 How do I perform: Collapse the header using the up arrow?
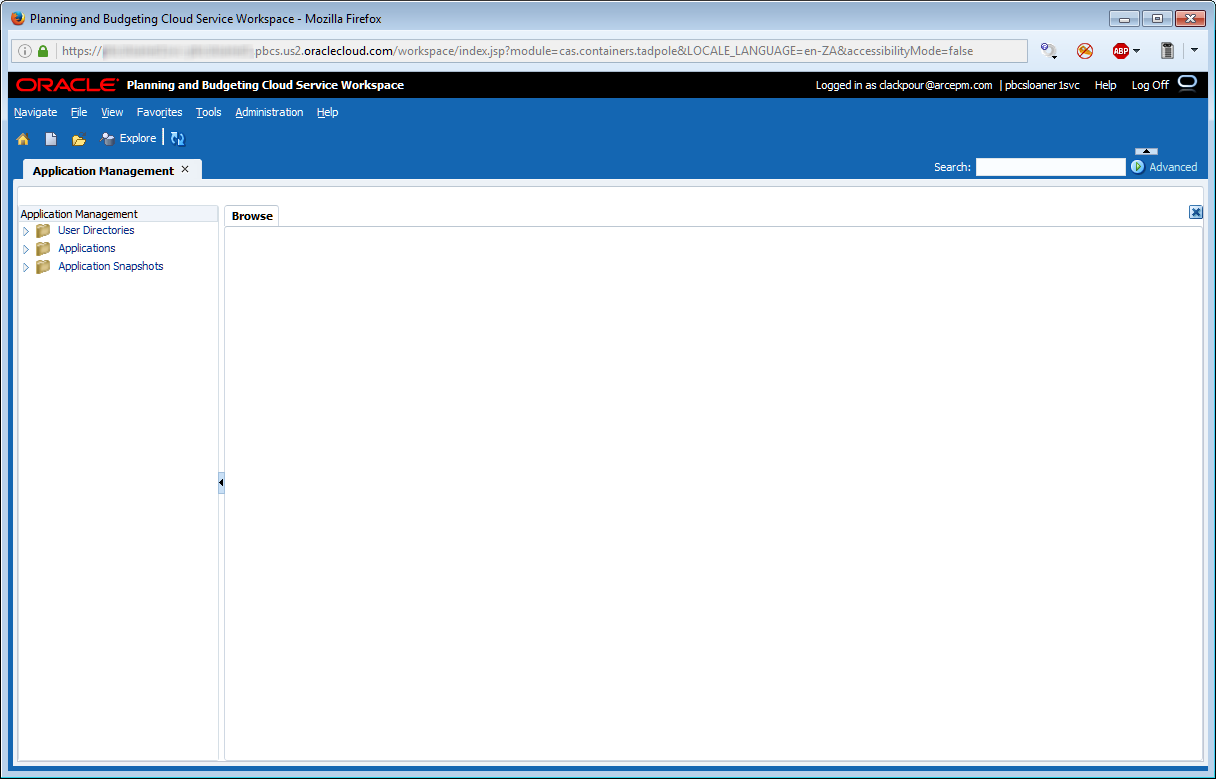pyautogui.click(x=1147, y=151)
